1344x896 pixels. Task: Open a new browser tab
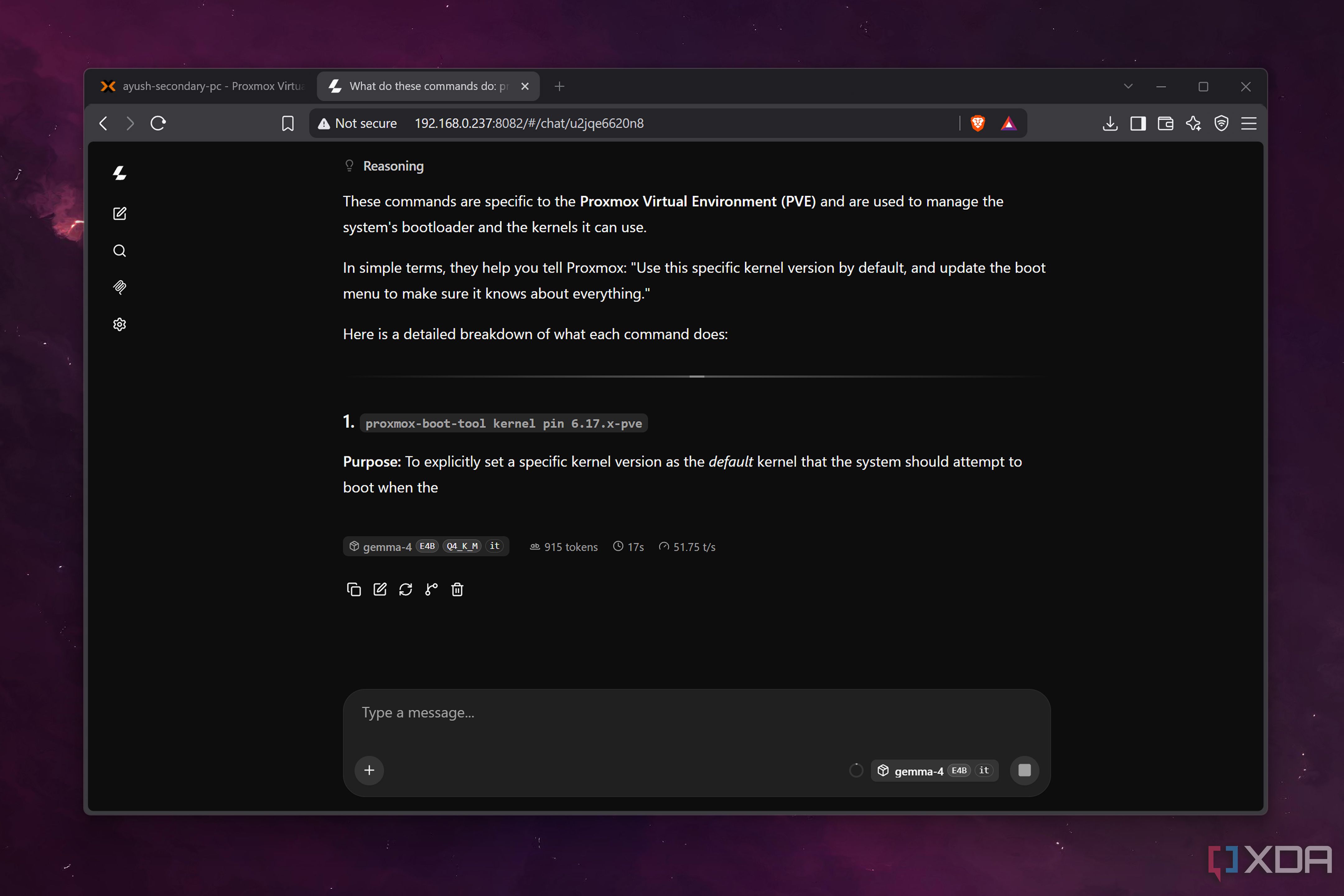click(x=559, y=86)
